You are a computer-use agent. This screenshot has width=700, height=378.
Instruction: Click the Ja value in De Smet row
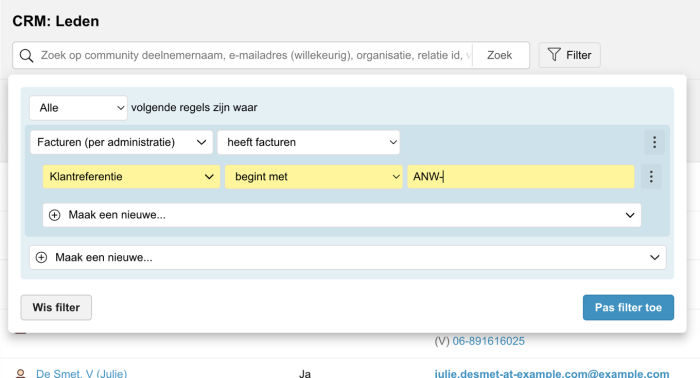point(304,374)
